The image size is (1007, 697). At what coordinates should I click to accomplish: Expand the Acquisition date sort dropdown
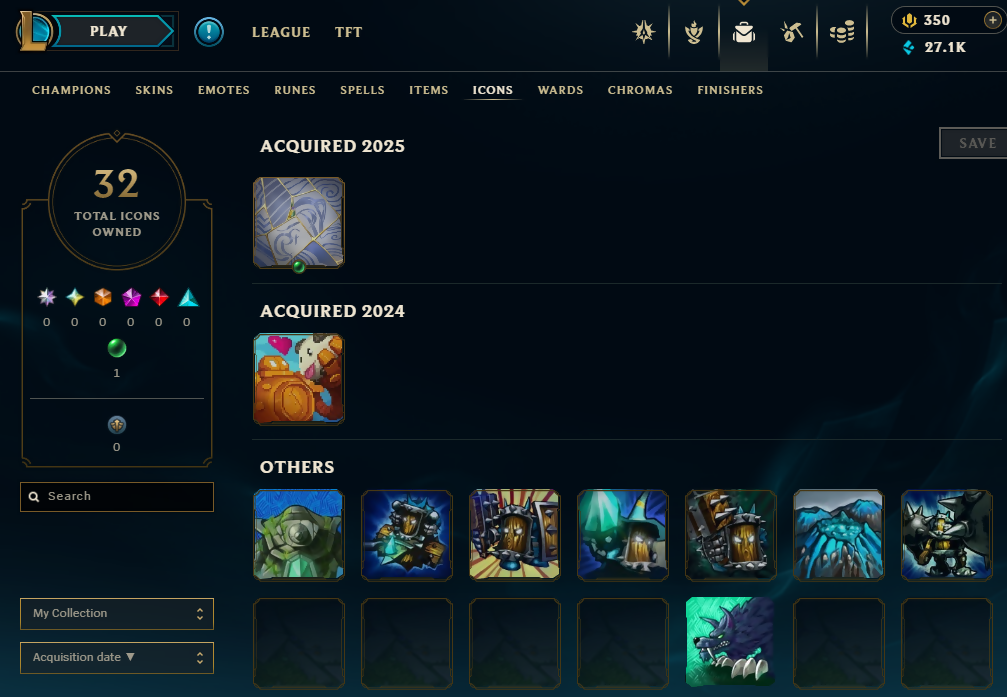117,657
